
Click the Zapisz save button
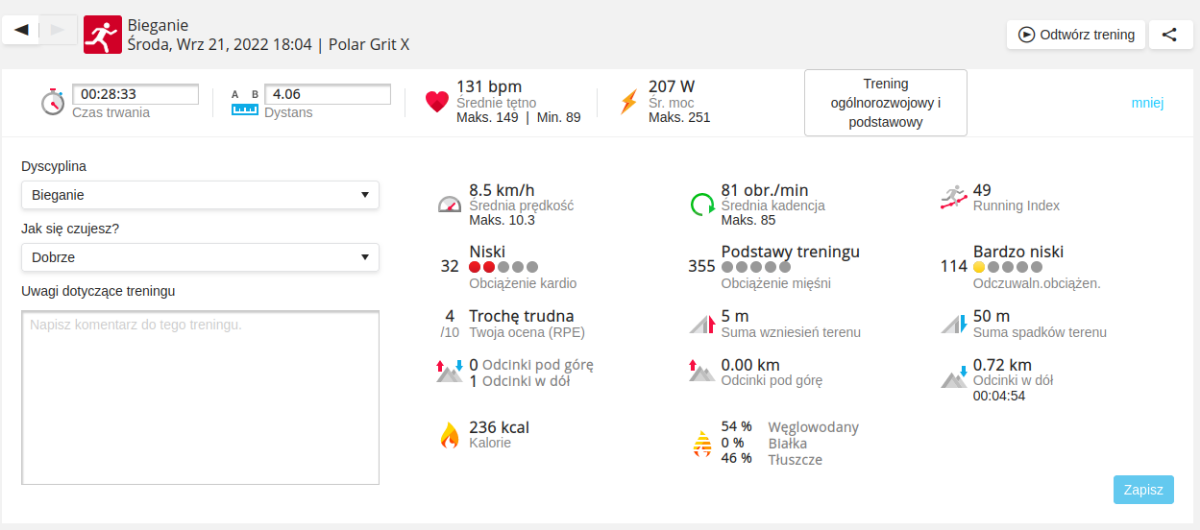[1143, 490]
